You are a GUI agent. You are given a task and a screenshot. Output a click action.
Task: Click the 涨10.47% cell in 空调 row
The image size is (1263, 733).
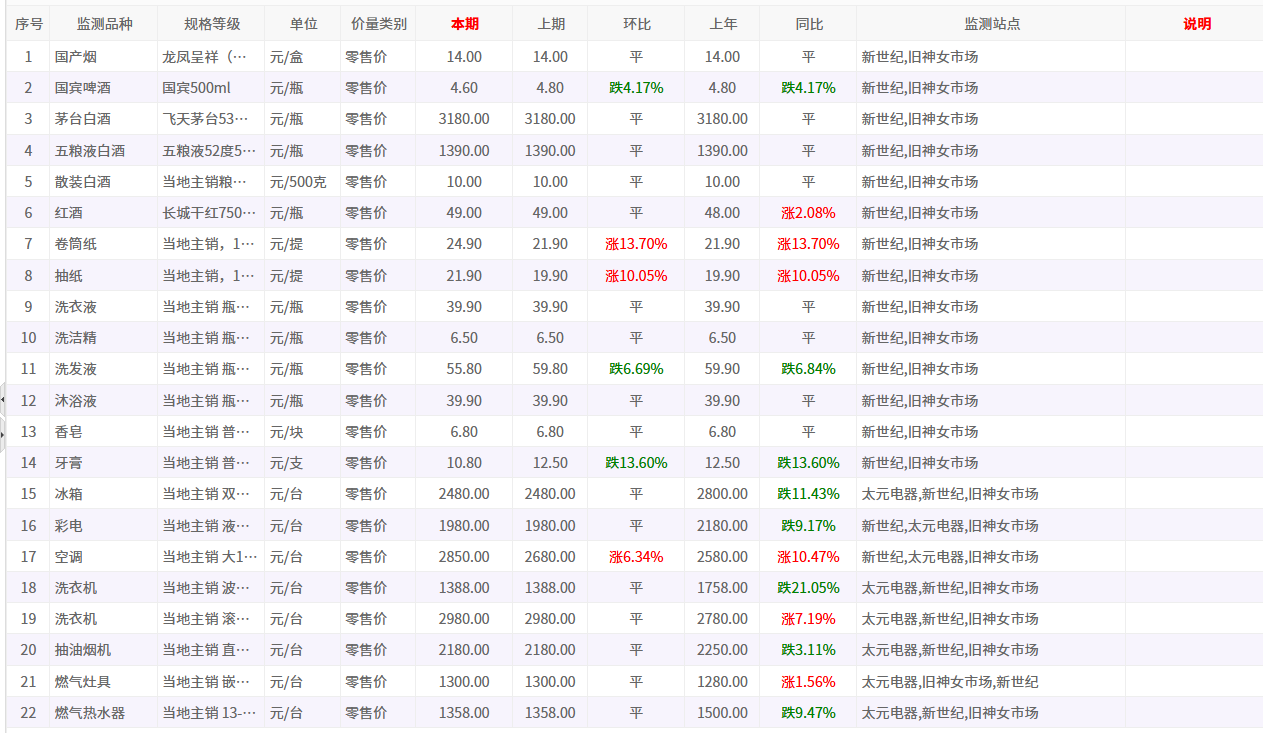point(808,557)
